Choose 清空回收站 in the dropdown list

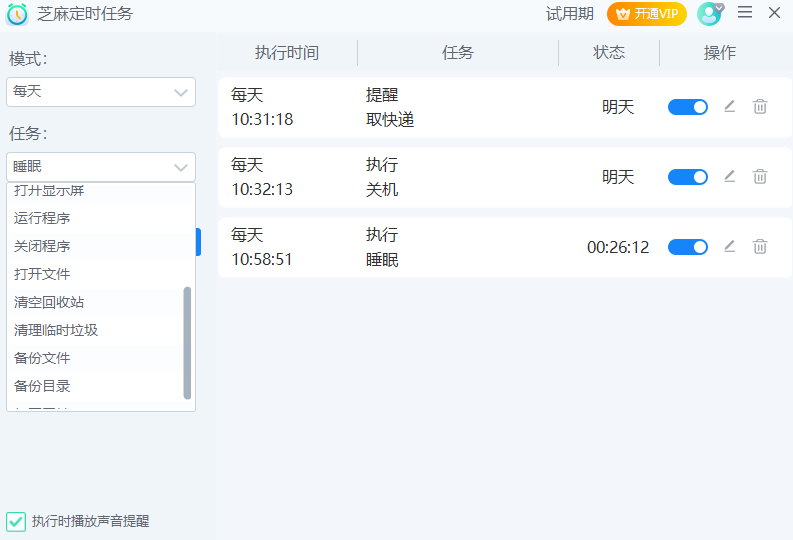pos(49,302)
